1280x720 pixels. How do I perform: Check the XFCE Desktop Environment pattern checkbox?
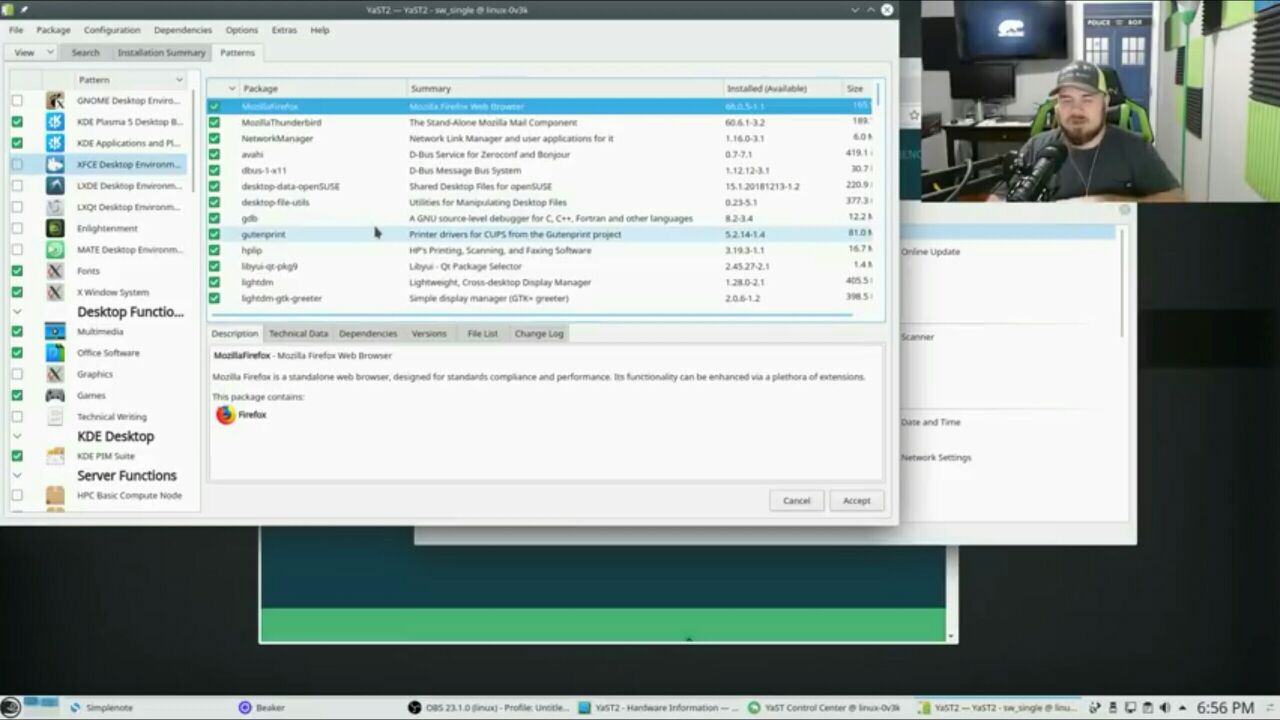(x=17, y=164)
